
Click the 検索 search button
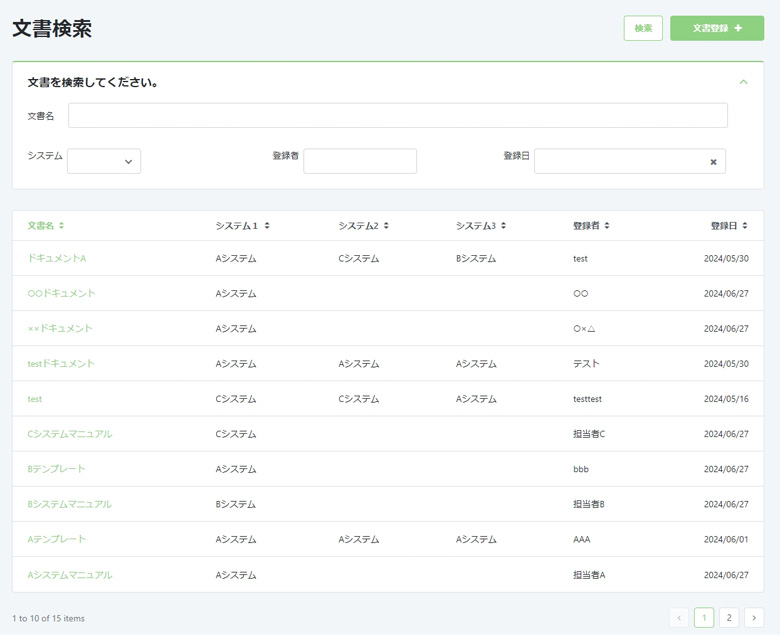(643, 28)
